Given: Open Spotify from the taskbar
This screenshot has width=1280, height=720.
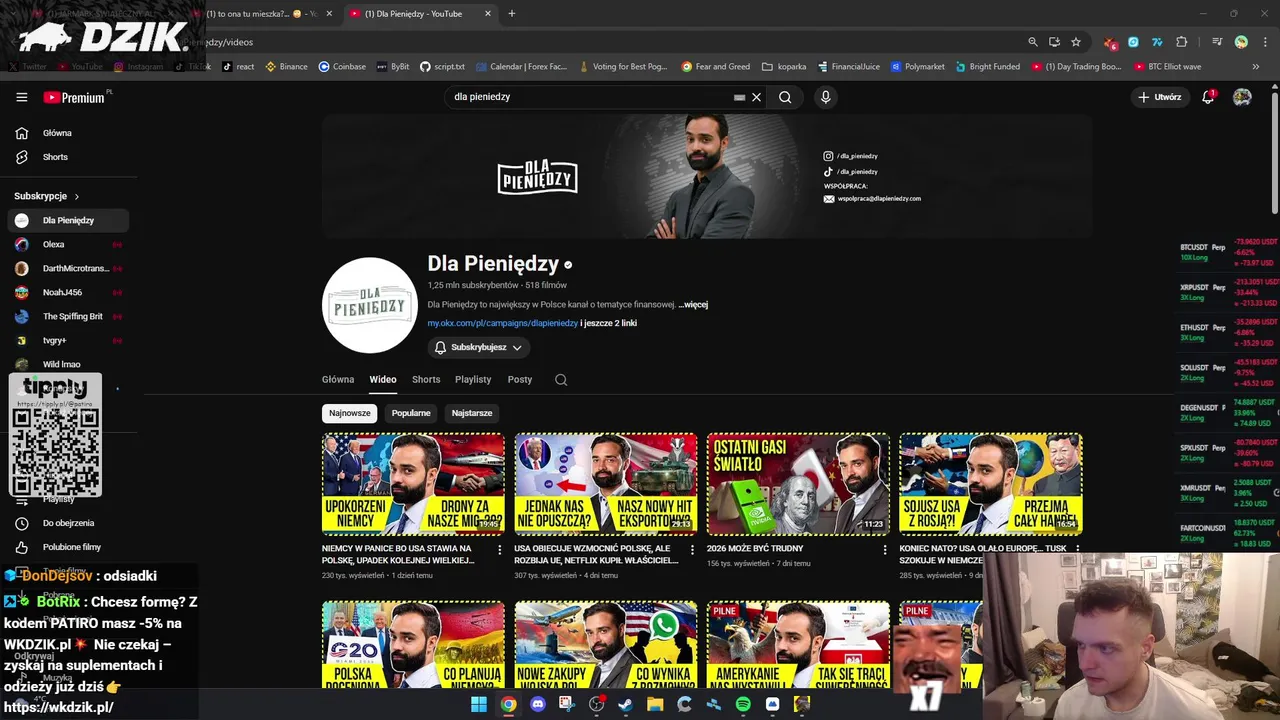Looking at the screenshot, I should 743,704.
